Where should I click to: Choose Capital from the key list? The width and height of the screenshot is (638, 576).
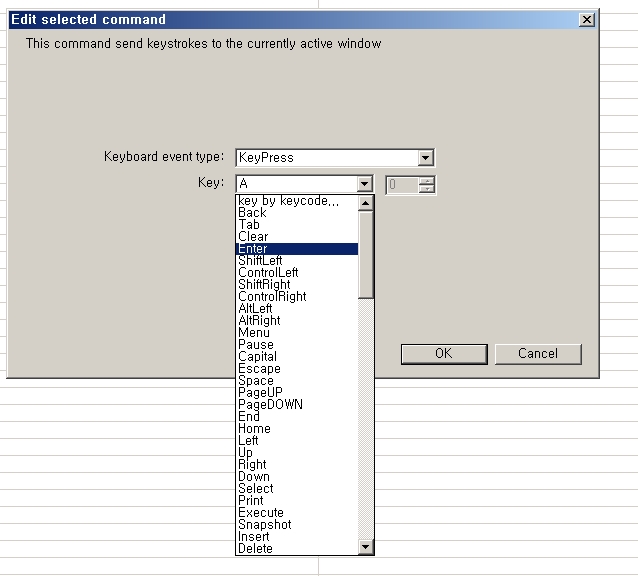pos(297,357)
